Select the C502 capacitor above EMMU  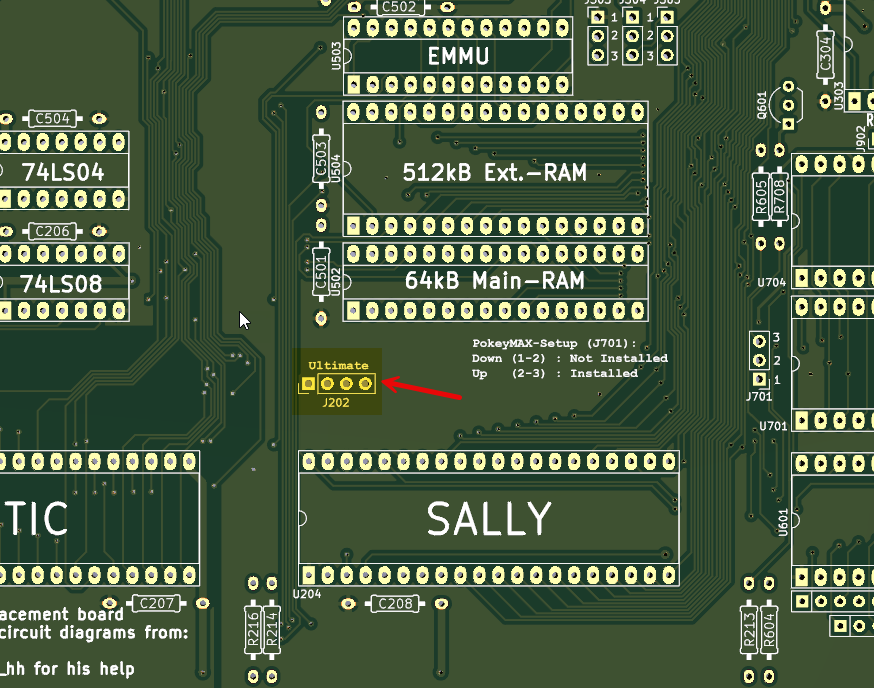pyautogui.click(x=399, y=7)
